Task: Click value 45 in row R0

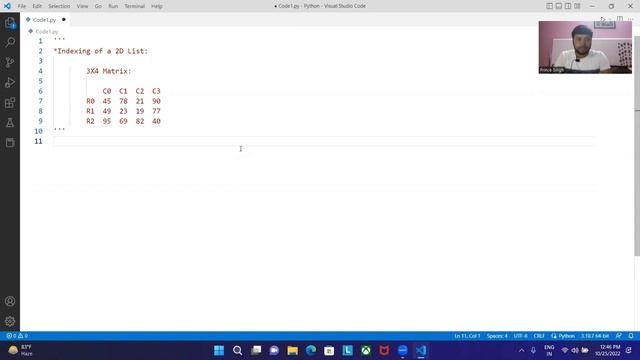Action: (107, 101)
